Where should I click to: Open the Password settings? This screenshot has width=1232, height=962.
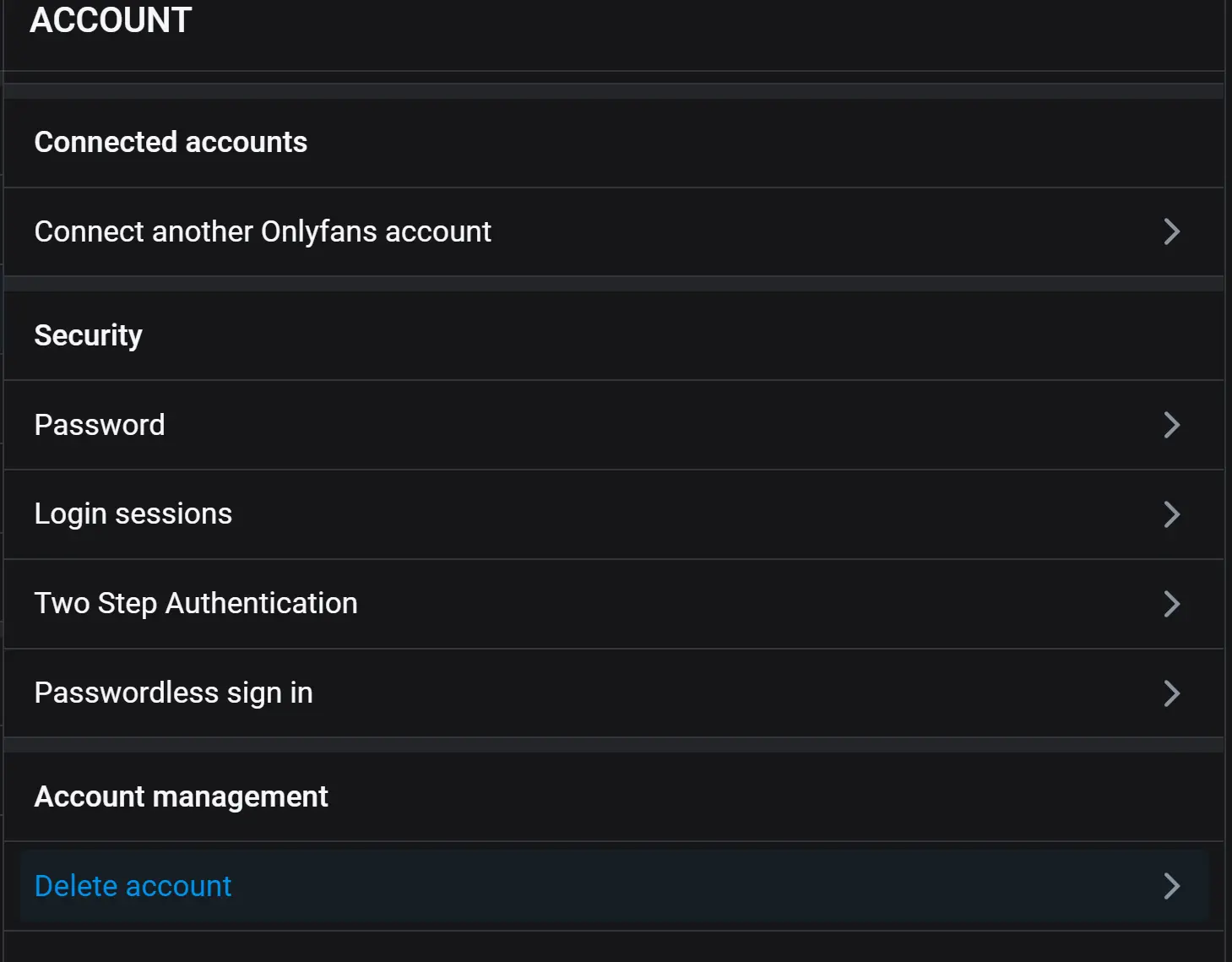point(100,425)
